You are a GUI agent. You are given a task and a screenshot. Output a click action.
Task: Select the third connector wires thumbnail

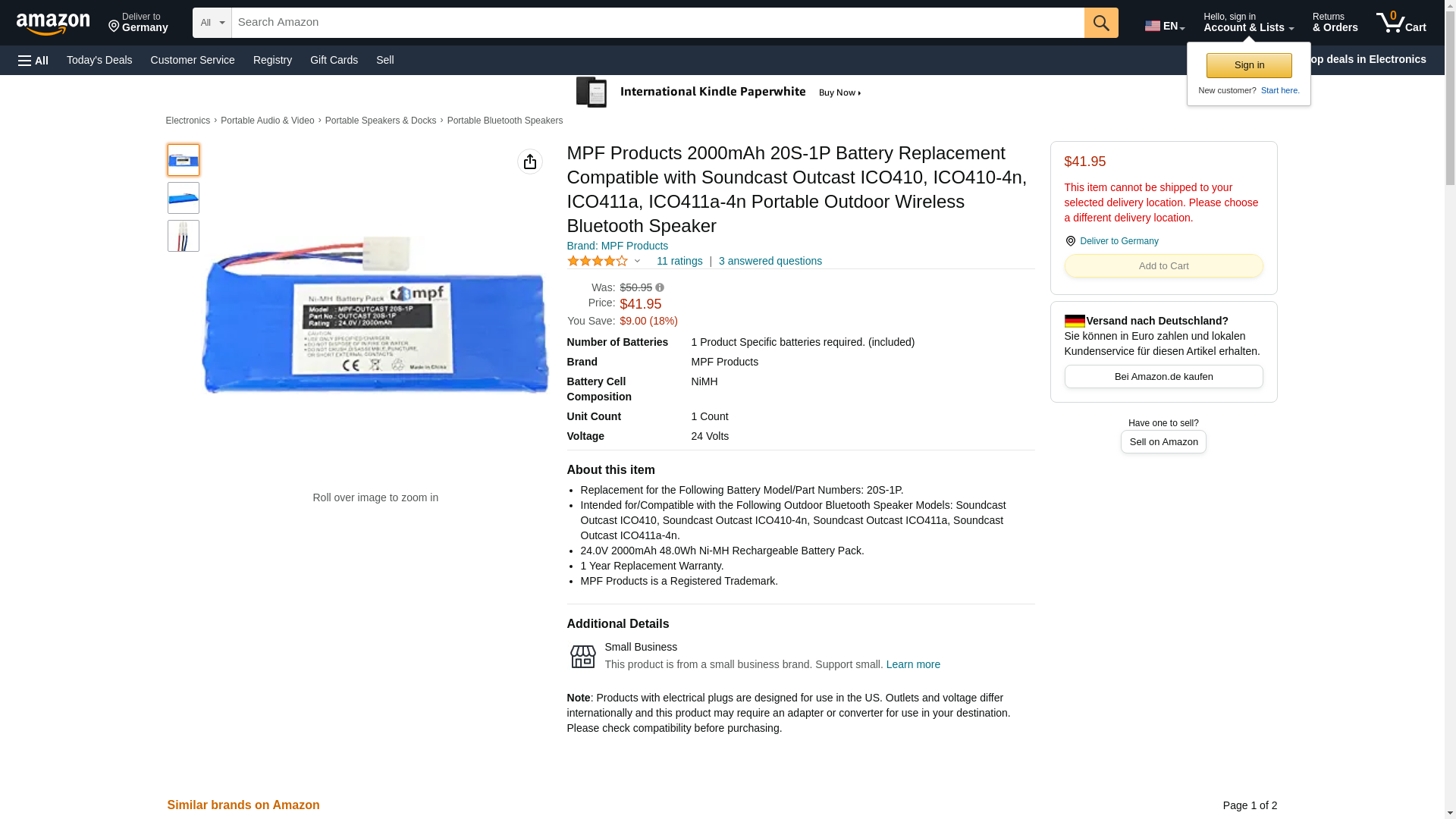(184, 236)
